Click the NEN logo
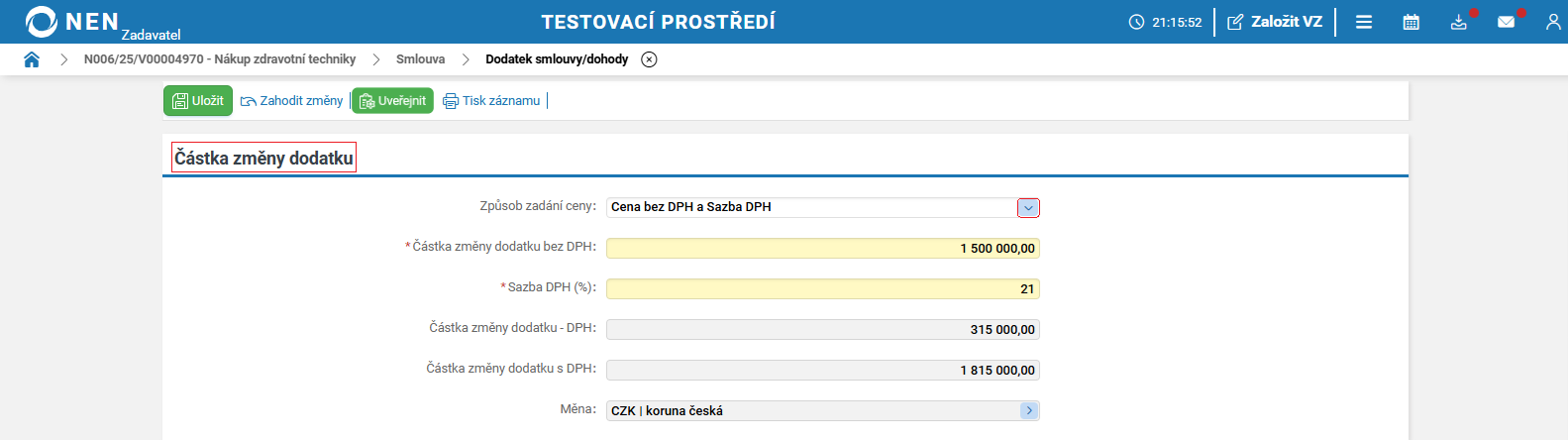Image resolution: width=1568 pixels, height=440 pixels. tap(72, 21)
